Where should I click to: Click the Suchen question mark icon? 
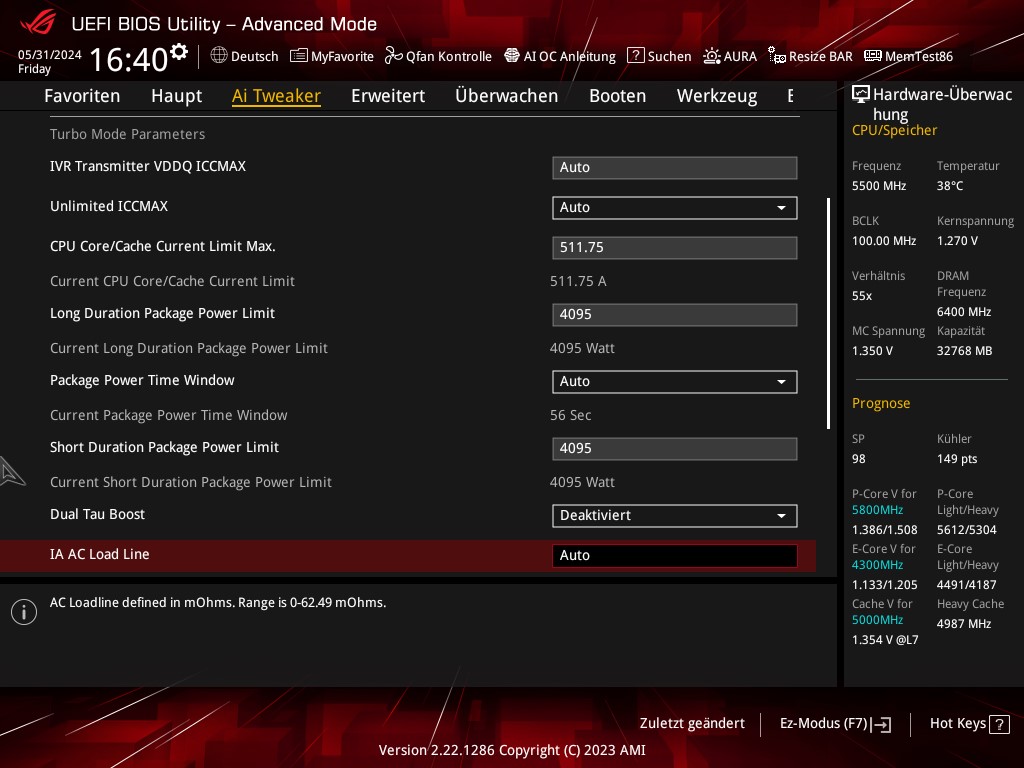tap(635, 56)
